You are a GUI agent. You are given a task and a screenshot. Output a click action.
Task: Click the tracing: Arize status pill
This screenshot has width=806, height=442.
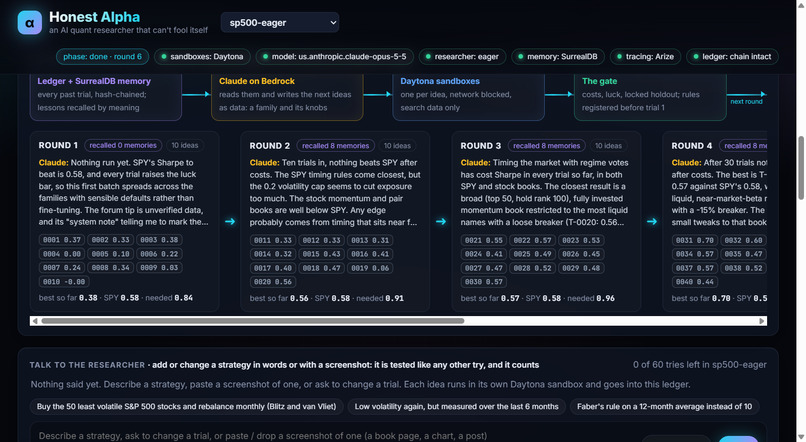tap(645, 57)
